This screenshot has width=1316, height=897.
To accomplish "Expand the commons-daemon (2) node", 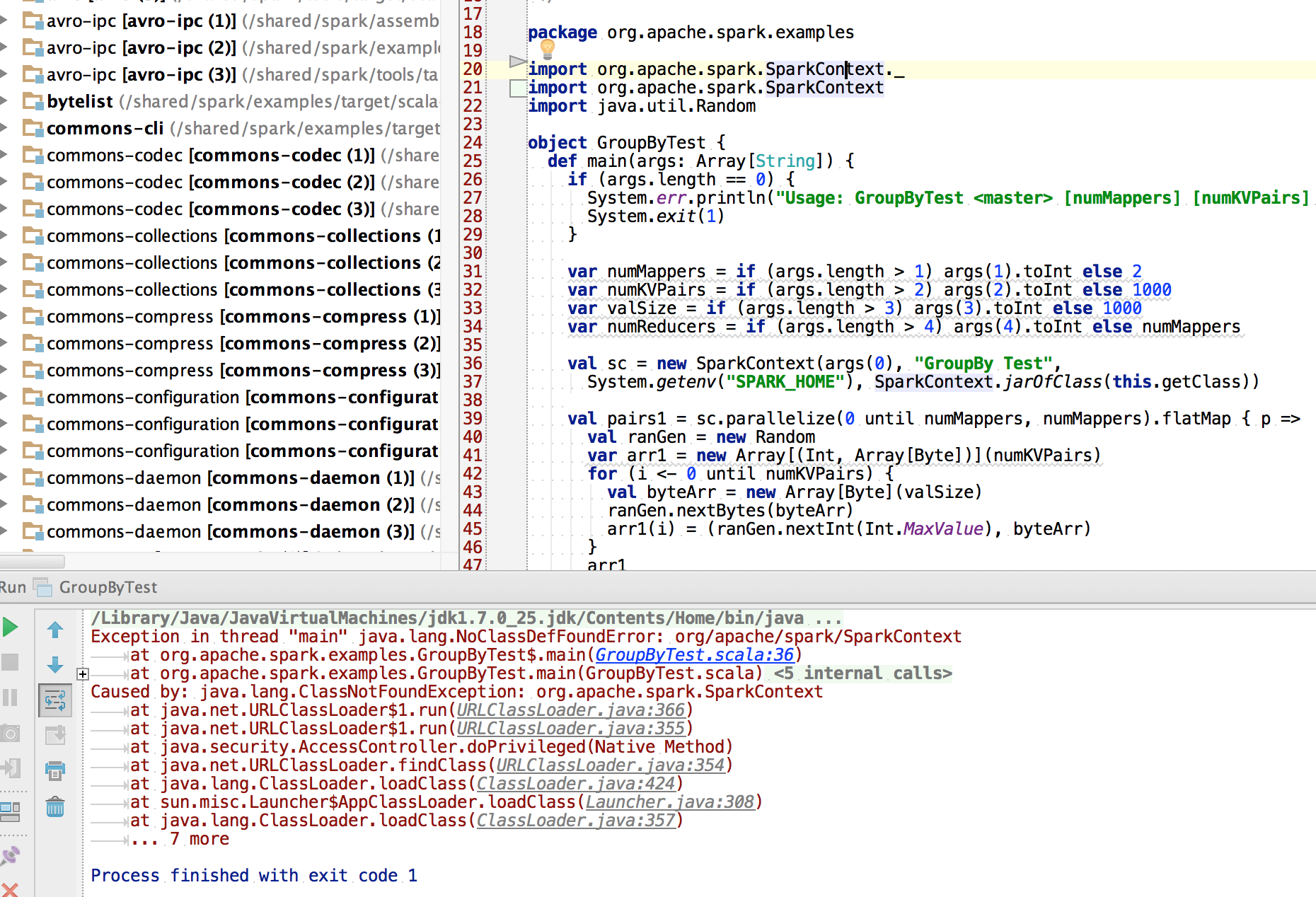I will coord(4,504).
